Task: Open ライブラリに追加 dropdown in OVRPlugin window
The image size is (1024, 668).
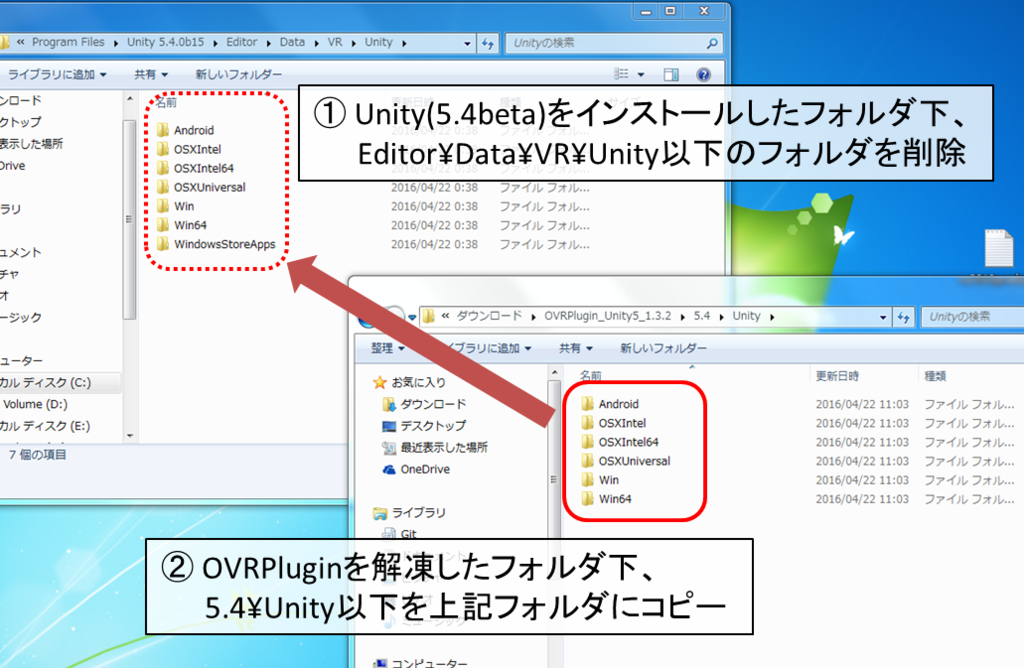Action: 487,348
